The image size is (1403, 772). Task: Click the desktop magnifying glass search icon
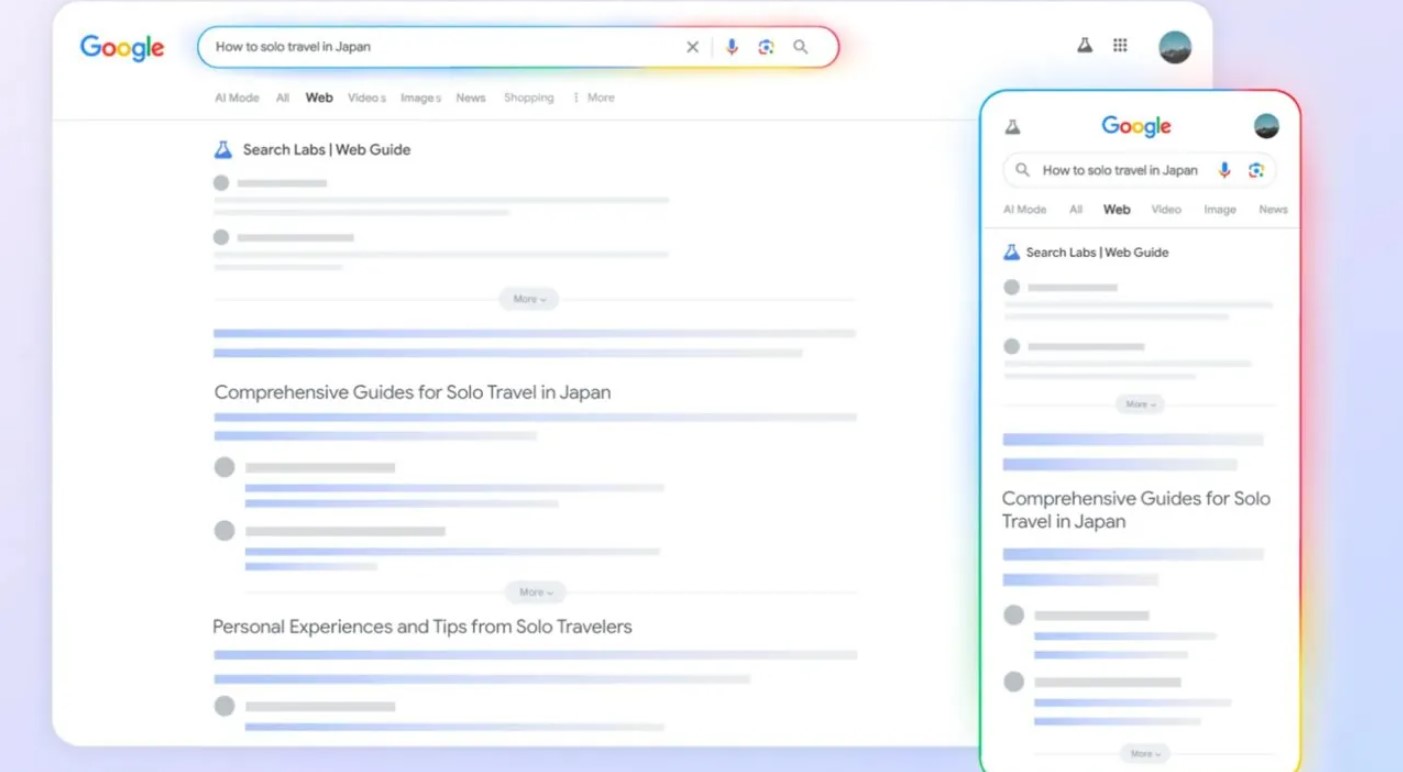(x=801, y=47)
